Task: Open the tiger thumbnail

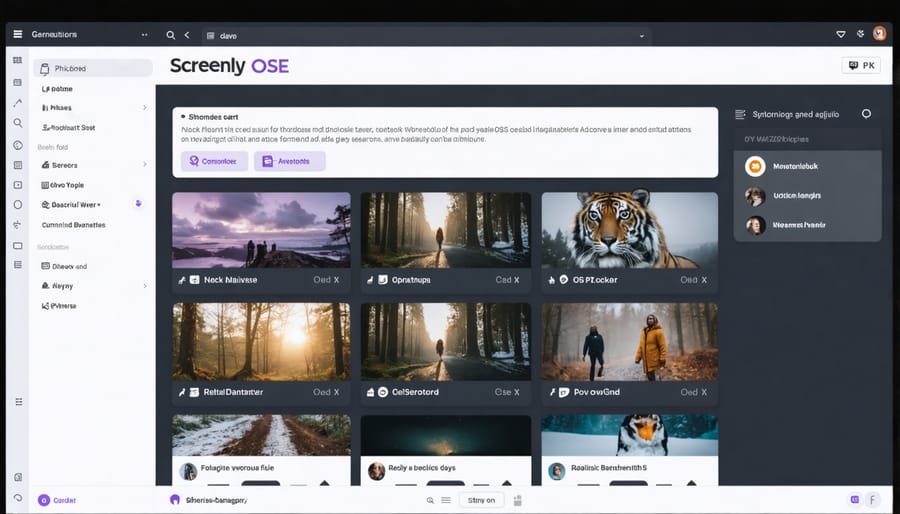Action: click(x=630, y=230)
